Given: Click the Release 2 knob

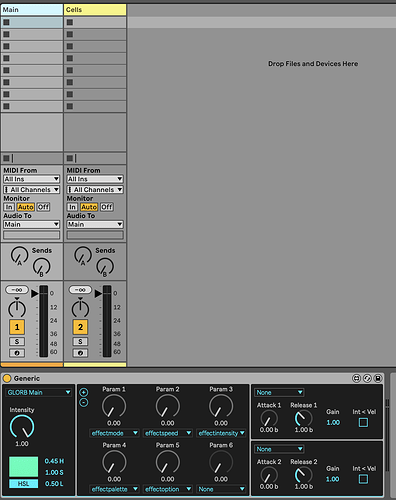Looking at the screenshot, I should click(x=303, y=475).
